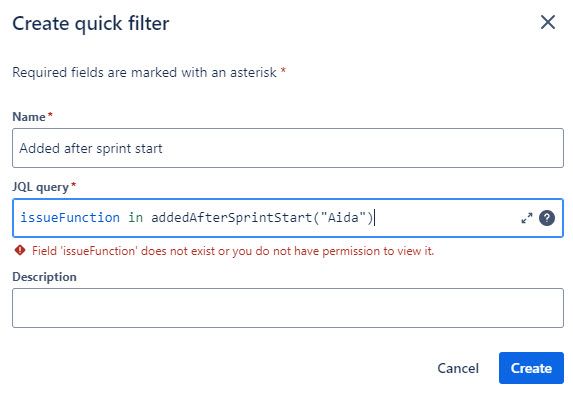Image resolution: width=573 pixels, height=393 pixels.
Task: Create the quick filter
Action: [531, 368]
